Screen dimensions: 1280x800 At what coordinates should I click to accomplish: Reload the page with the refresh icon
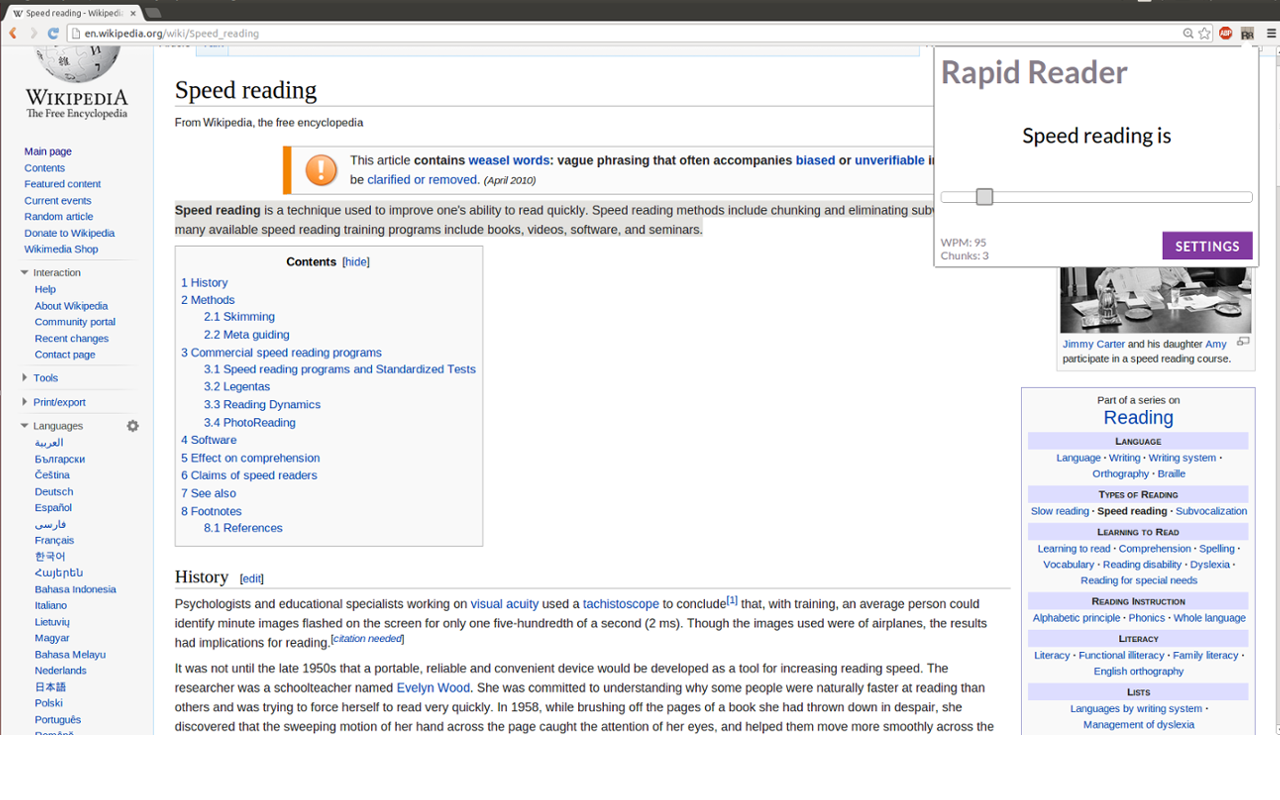click(x=53, y=33)
